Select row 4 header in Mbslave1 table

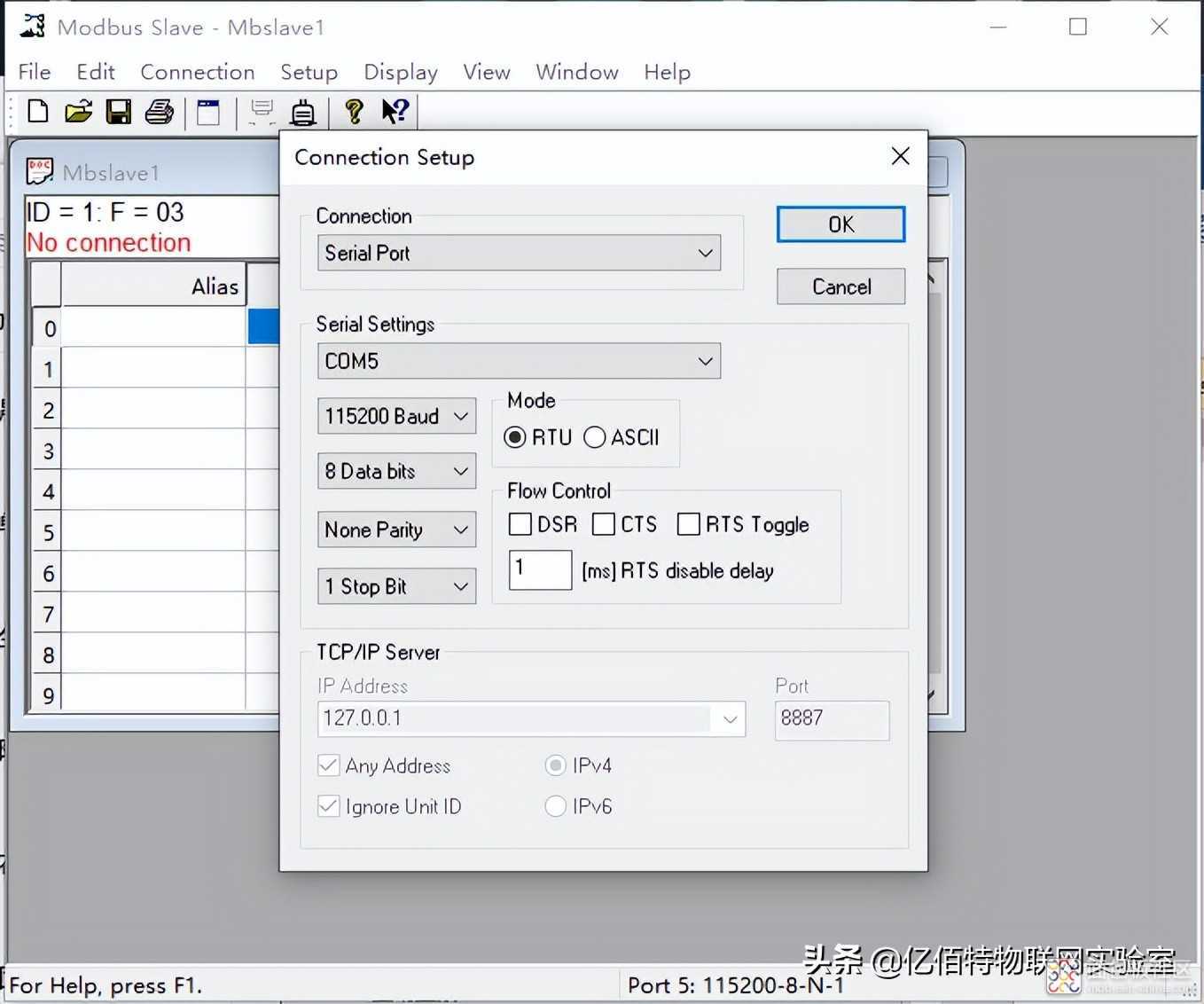[x=47, y=491]
